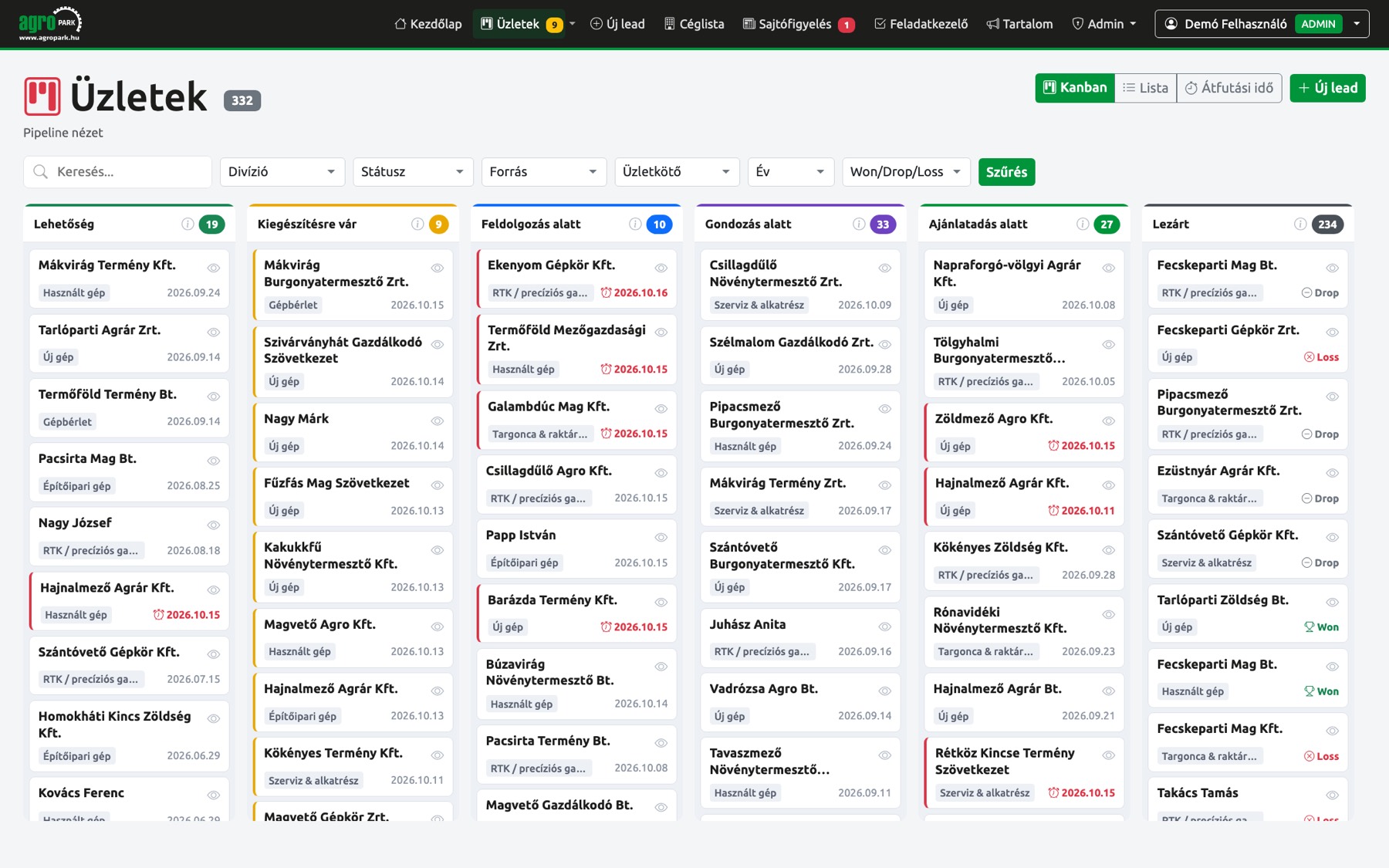Click the Lezárt 234 count badge
The width and height of the screenshot is (1389, 868).
tap(1327, 224)
